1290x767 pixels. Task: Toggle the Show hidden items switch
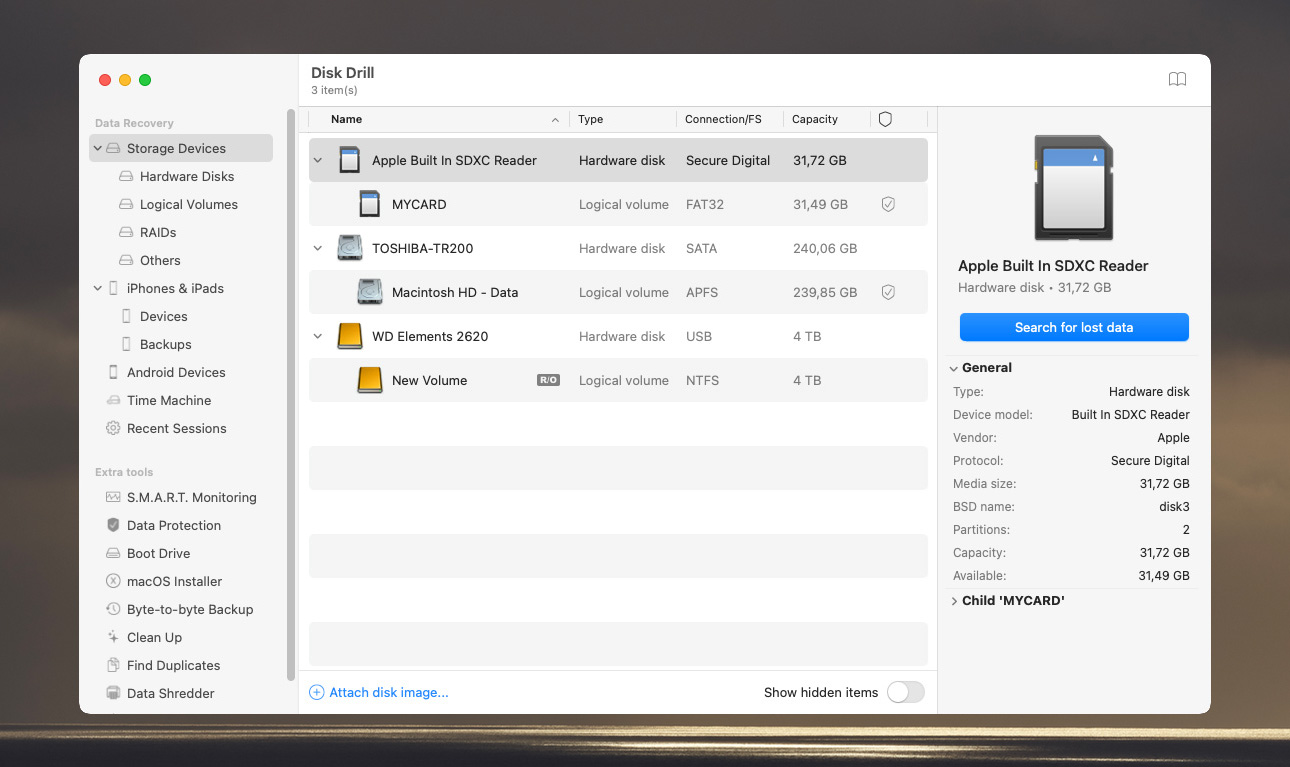tap(906, 692)
